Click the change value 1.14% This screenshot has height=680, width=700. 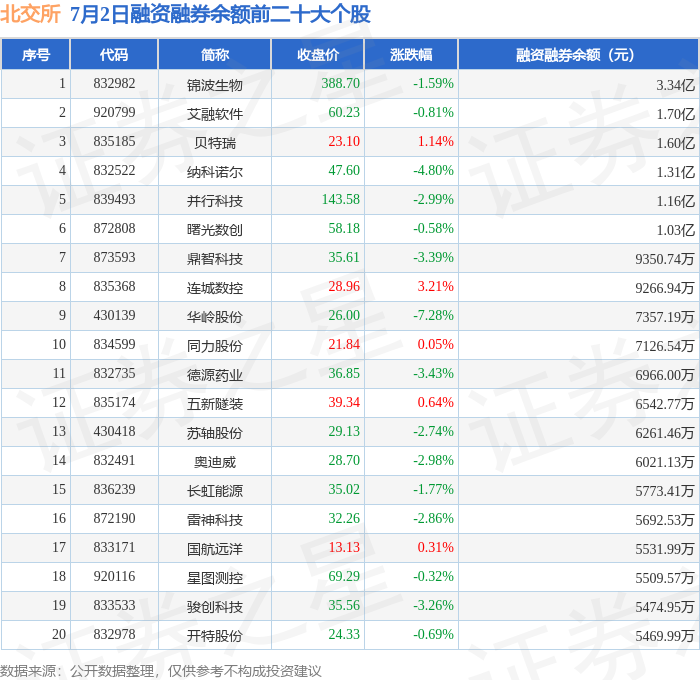coord(436,142)
